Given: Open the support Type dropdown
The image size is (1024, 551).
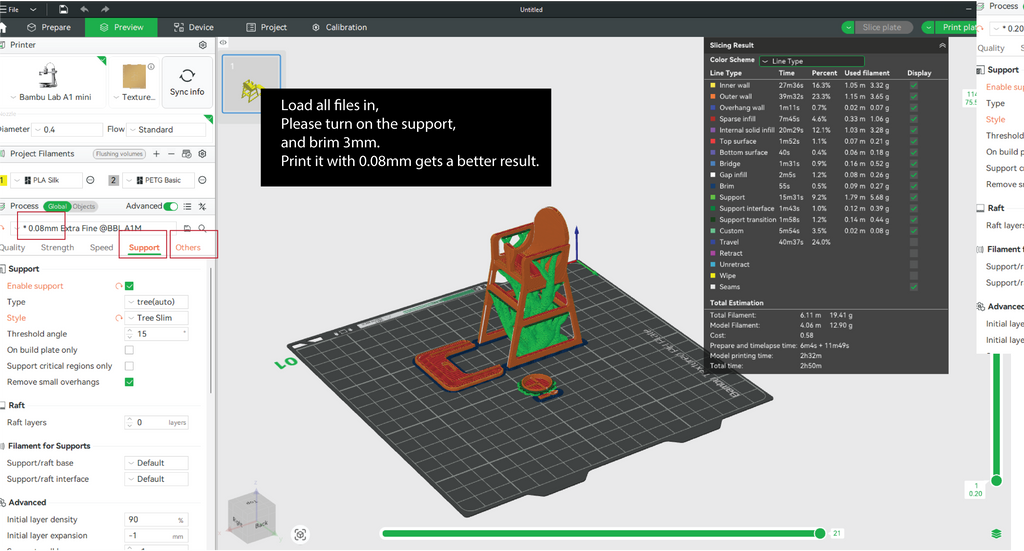Looking at the screenshot, I should click(x=156, y=302).
